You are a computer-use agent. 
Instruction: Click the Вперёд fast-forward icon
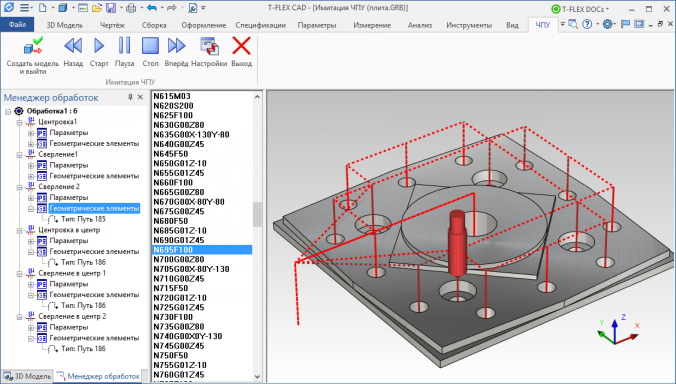pyautogui.click(x=176, y=46)
